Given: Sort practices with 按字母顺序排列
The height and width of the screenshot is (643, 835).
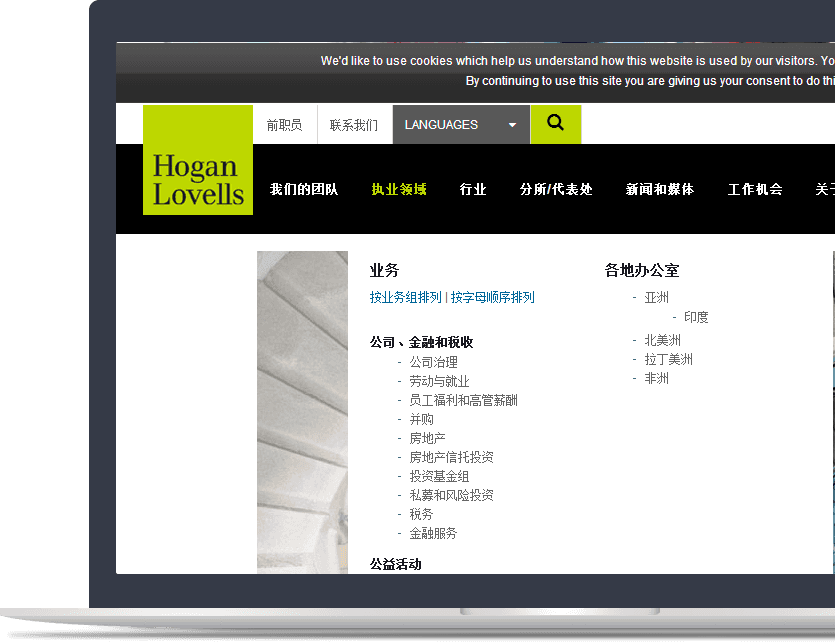Looking at the screenshot, I should 493,297.
